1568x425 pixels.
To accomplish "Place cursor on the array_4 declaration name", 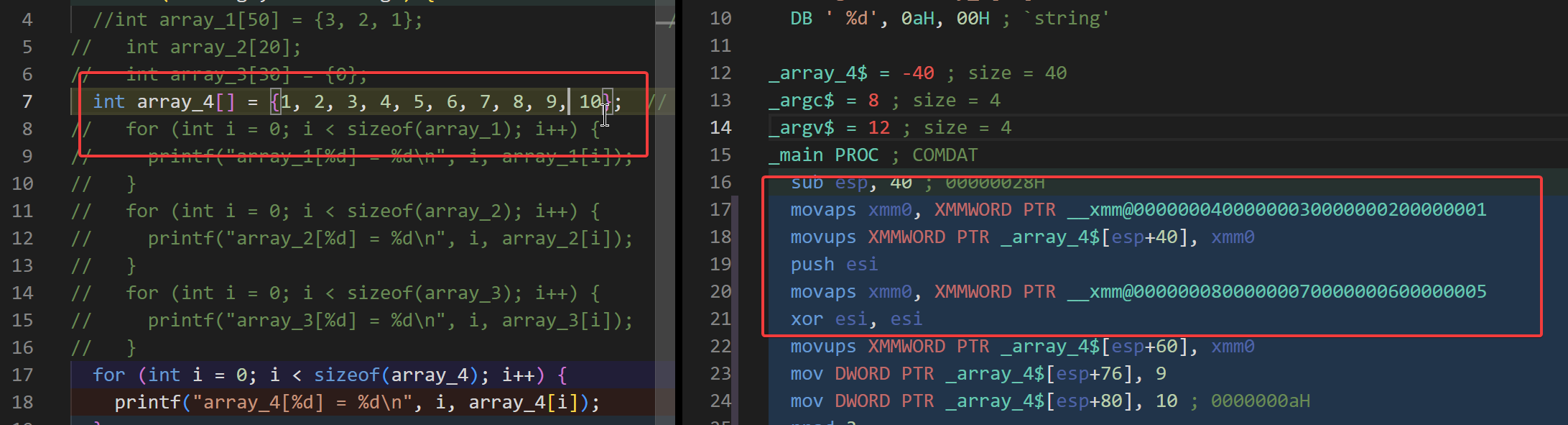I will tap(175, 101).
